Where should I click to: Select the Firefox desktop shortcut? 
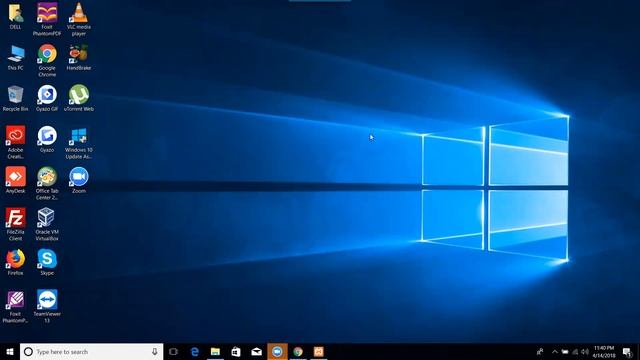click(16, 262)
